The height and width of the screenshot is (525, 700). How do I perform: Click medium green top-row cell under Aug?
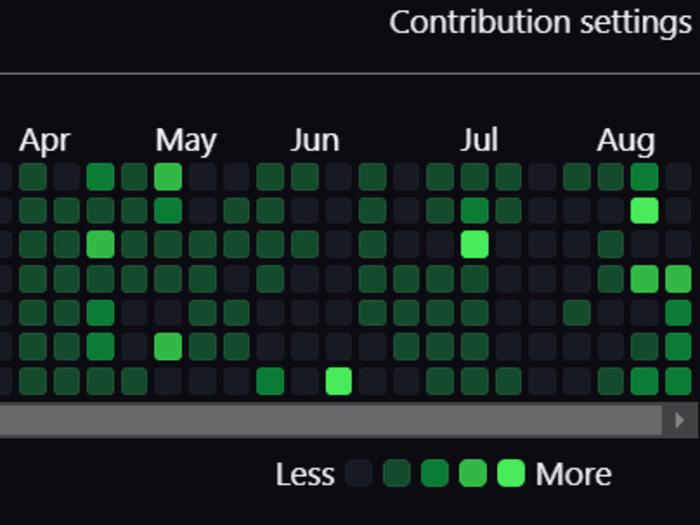coord(645,176)
